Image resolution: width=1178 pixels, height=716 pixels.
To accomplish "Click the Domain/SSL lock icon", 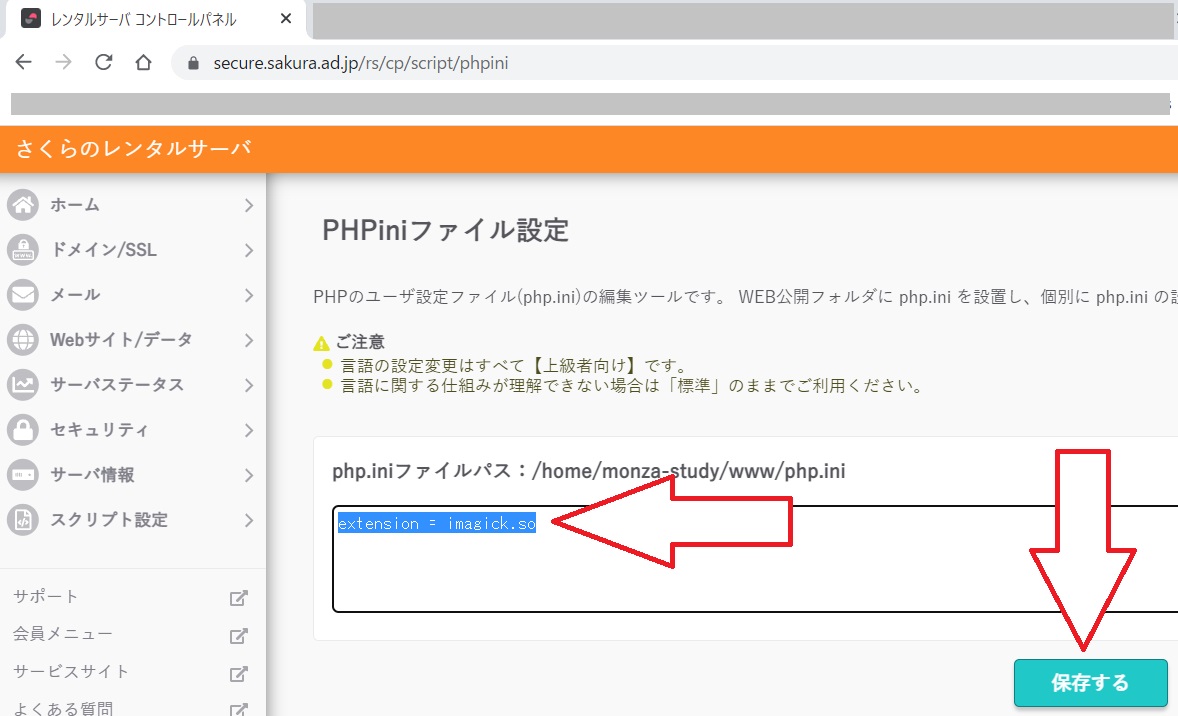I will [23, 250].
